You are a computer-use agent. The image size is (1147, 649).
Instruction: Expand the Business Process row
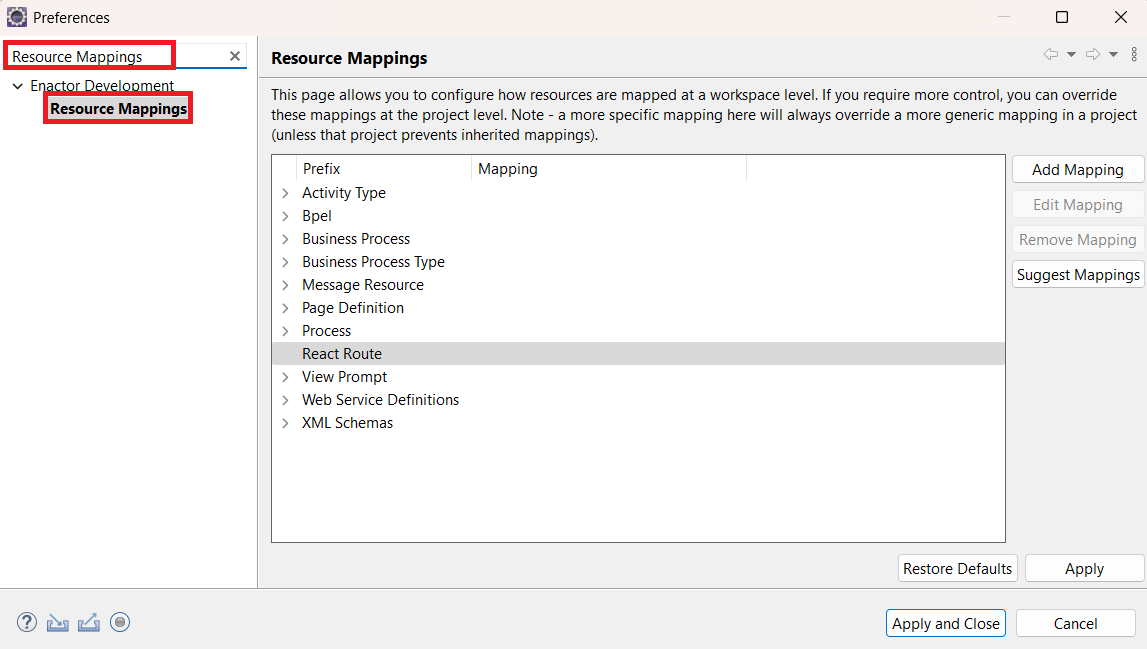point(285,239)
